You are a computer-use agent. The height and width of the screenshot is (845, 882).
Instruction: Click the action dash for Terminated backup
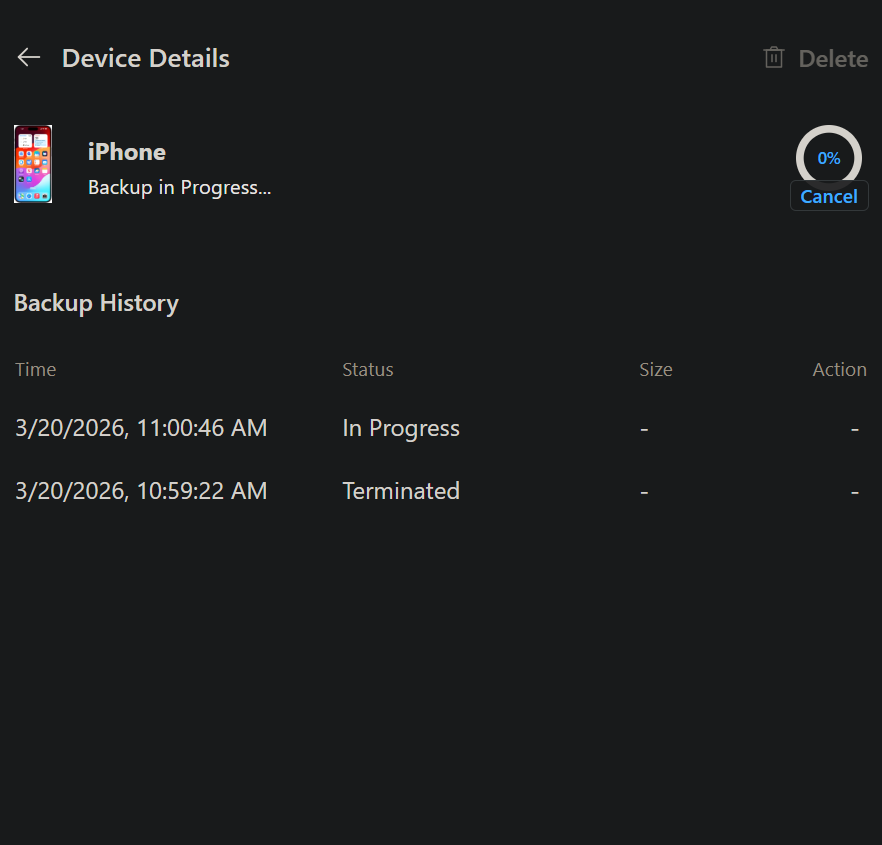(854, 492)
